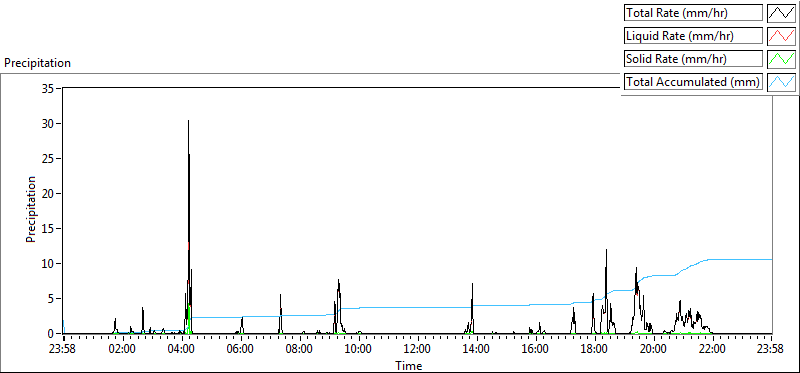Click the Time axis label
The height and width of the screenshot is (373, 800).
409,366
